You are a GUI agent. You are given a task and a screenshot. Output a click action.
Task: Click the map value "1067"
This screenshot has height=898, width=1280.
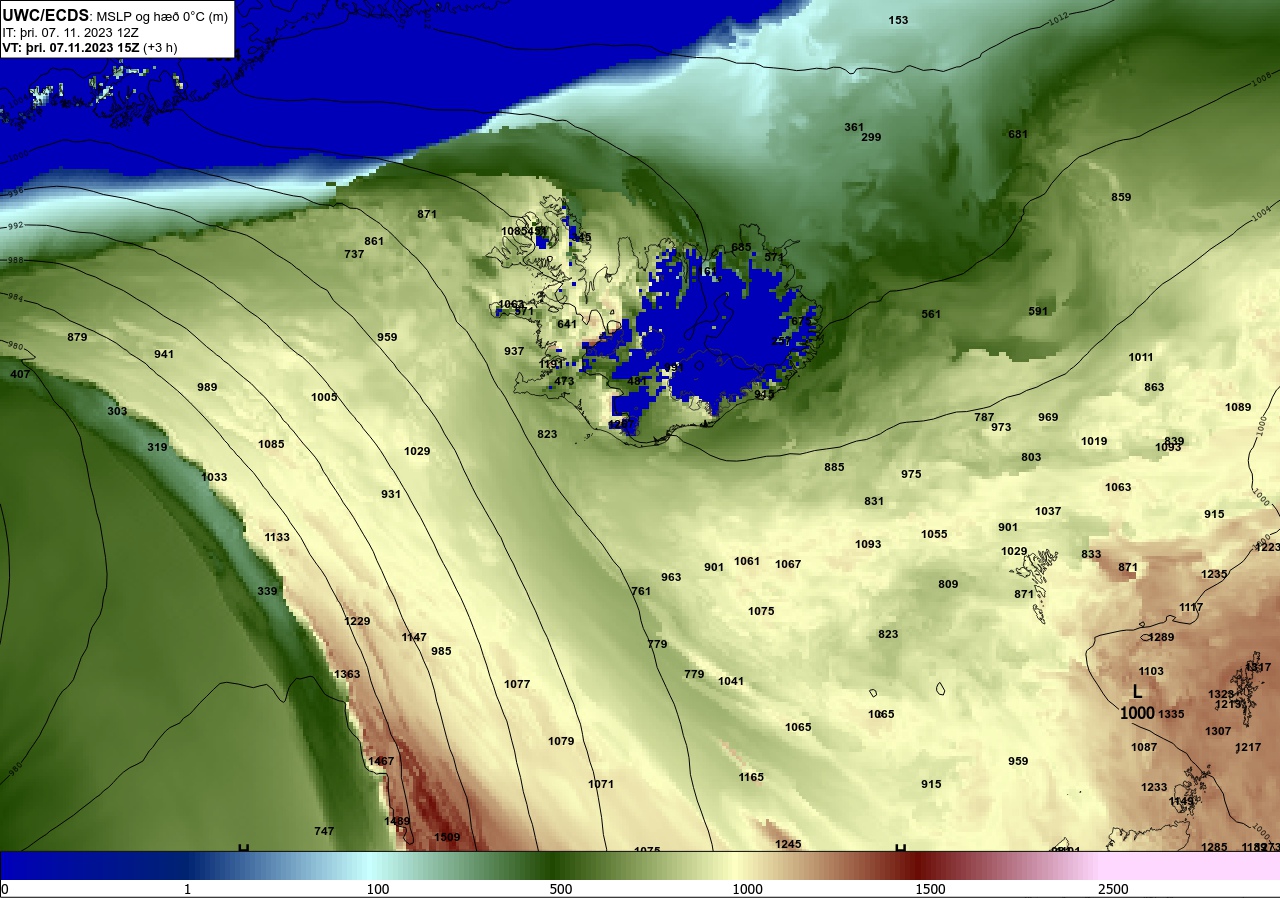[x=788, y=564]
